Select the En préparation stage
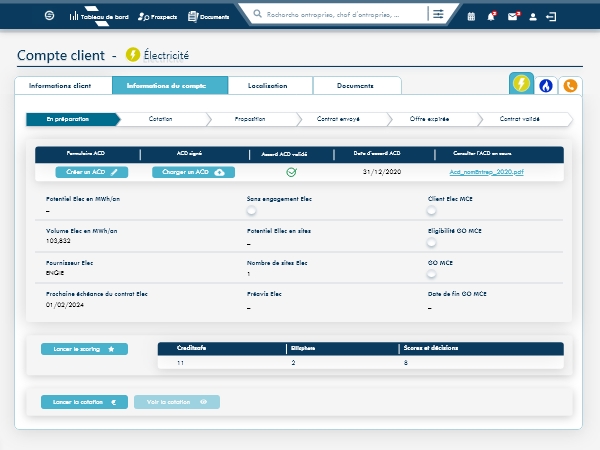Viewport: 600px width, 450px height. tap(71, 119)
